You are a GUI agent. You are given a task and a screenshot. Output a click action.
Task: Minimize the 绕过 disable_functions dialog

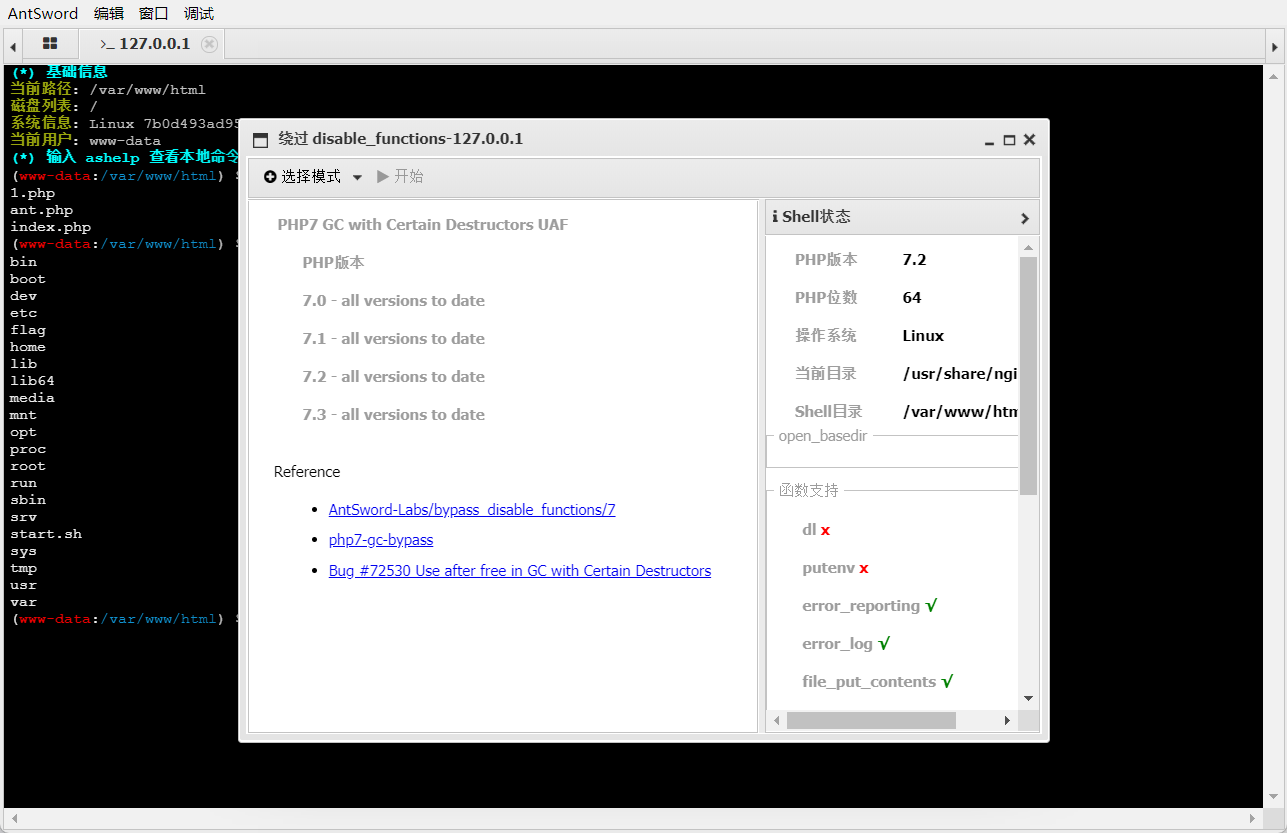tap(989, 140)
